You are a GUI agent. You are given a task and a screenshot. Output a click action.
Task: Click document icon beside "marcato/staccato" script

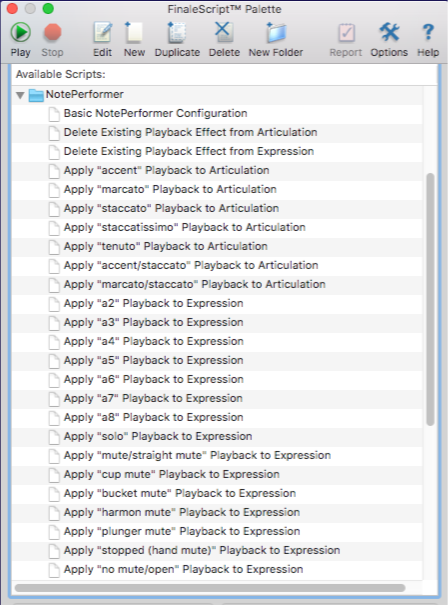tap(54, 285)
